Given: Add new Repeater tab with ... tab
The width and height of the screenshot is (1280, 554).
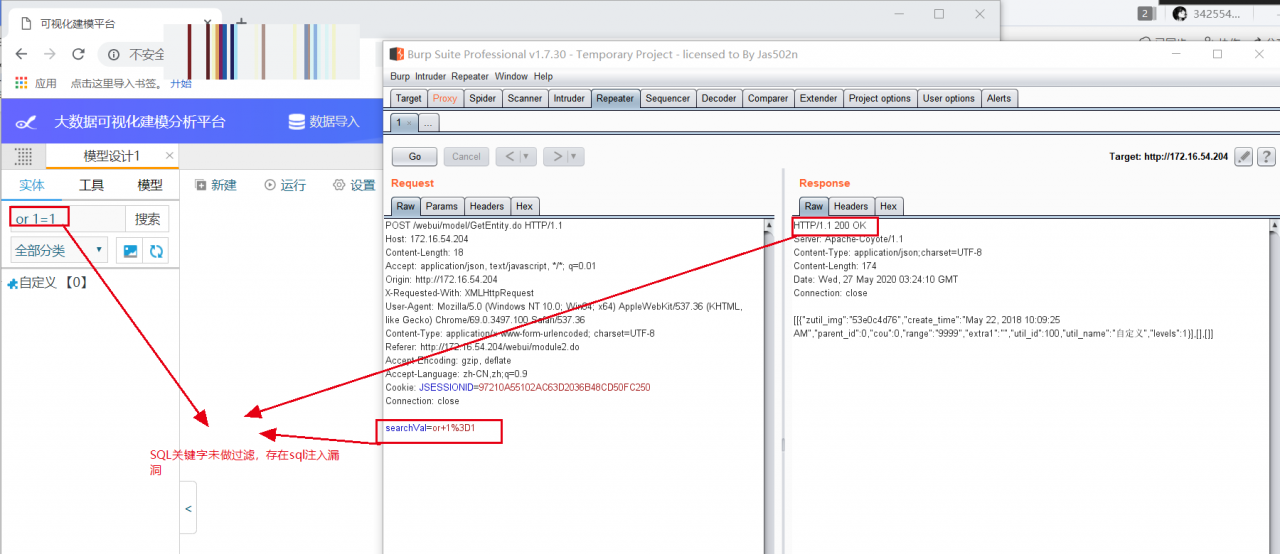Looking at the screenshot, I should coord(428,123).
